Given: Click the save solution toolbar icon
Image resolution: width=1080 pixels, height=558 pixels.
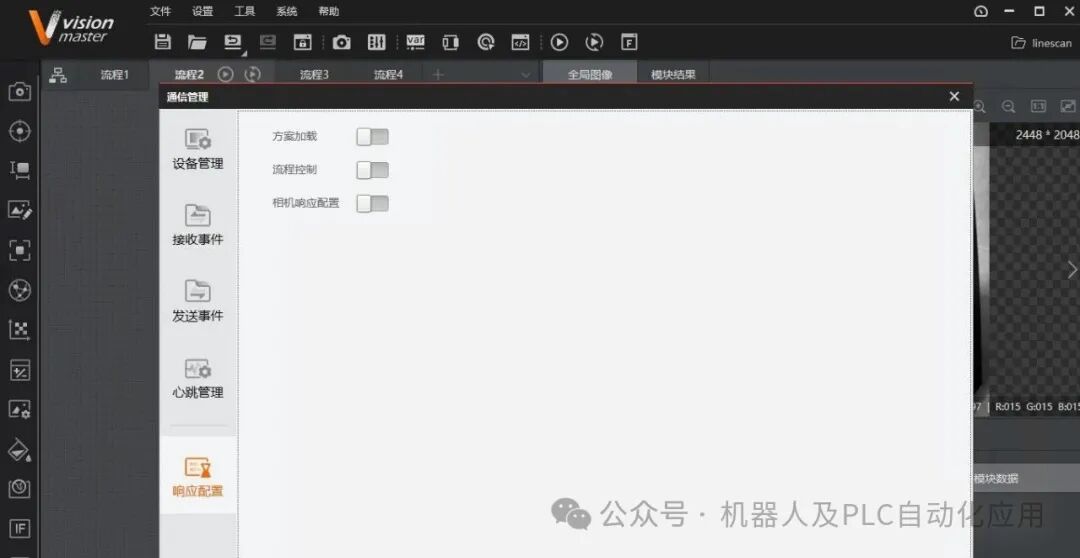Looking at the screenshot, I should click(x=163, y=42).
